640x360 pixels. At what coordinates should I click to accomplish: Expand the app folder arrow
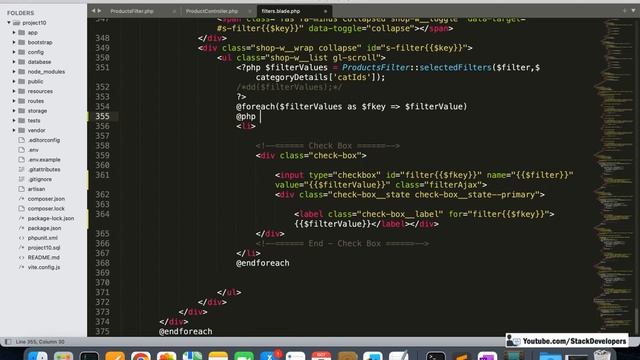pos(14,33)
